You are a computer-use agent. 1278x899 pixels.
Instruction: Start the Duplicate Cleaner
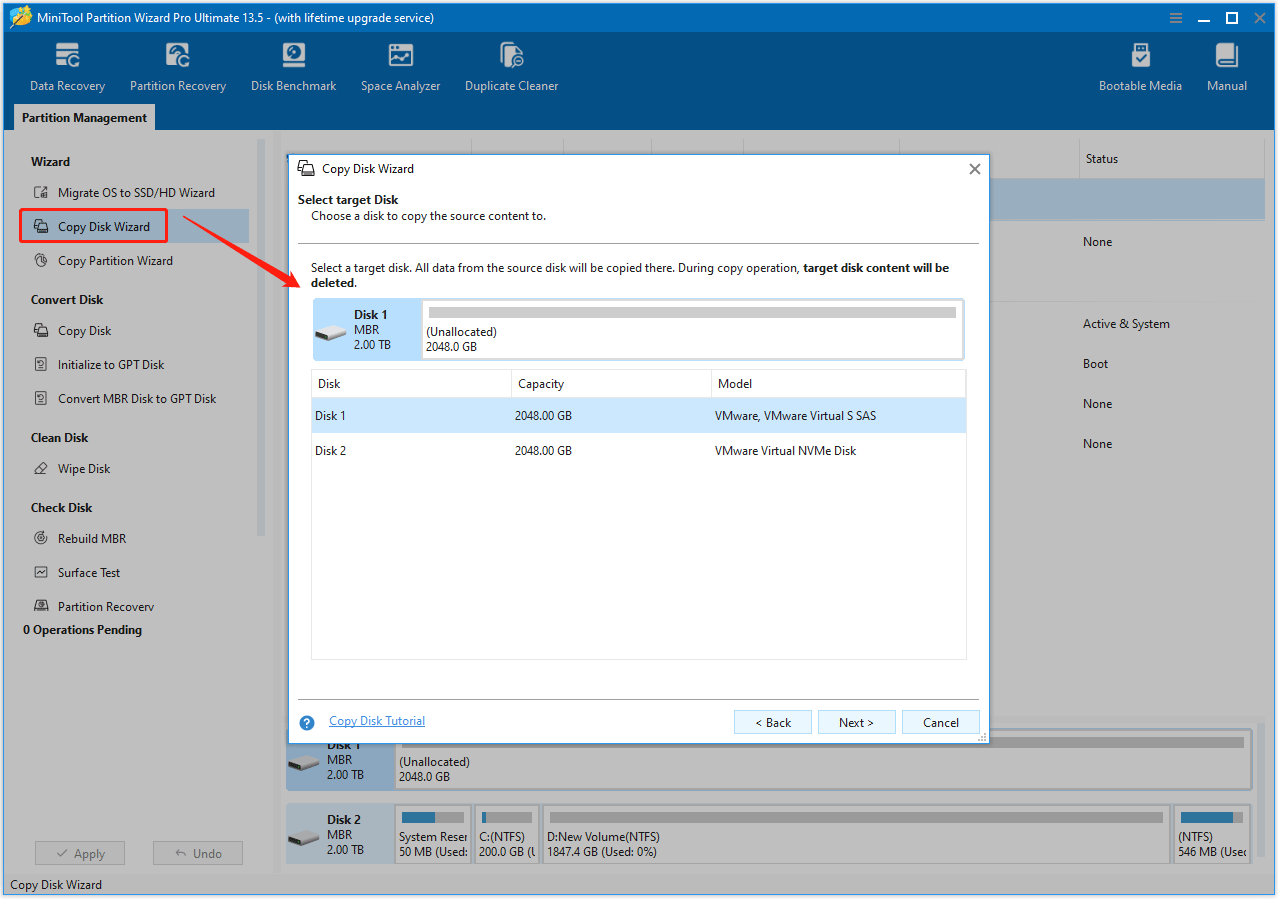tap(511, 65)
